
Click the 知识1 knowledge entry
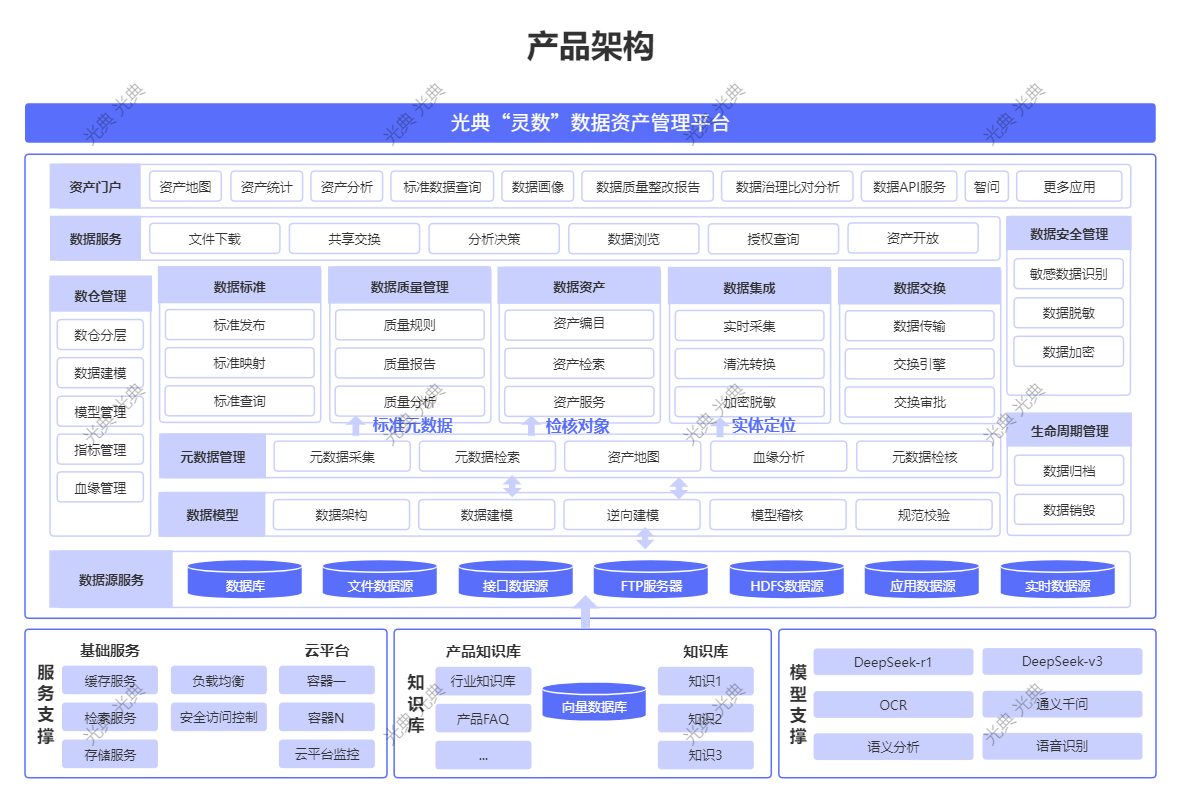[705, 681]
